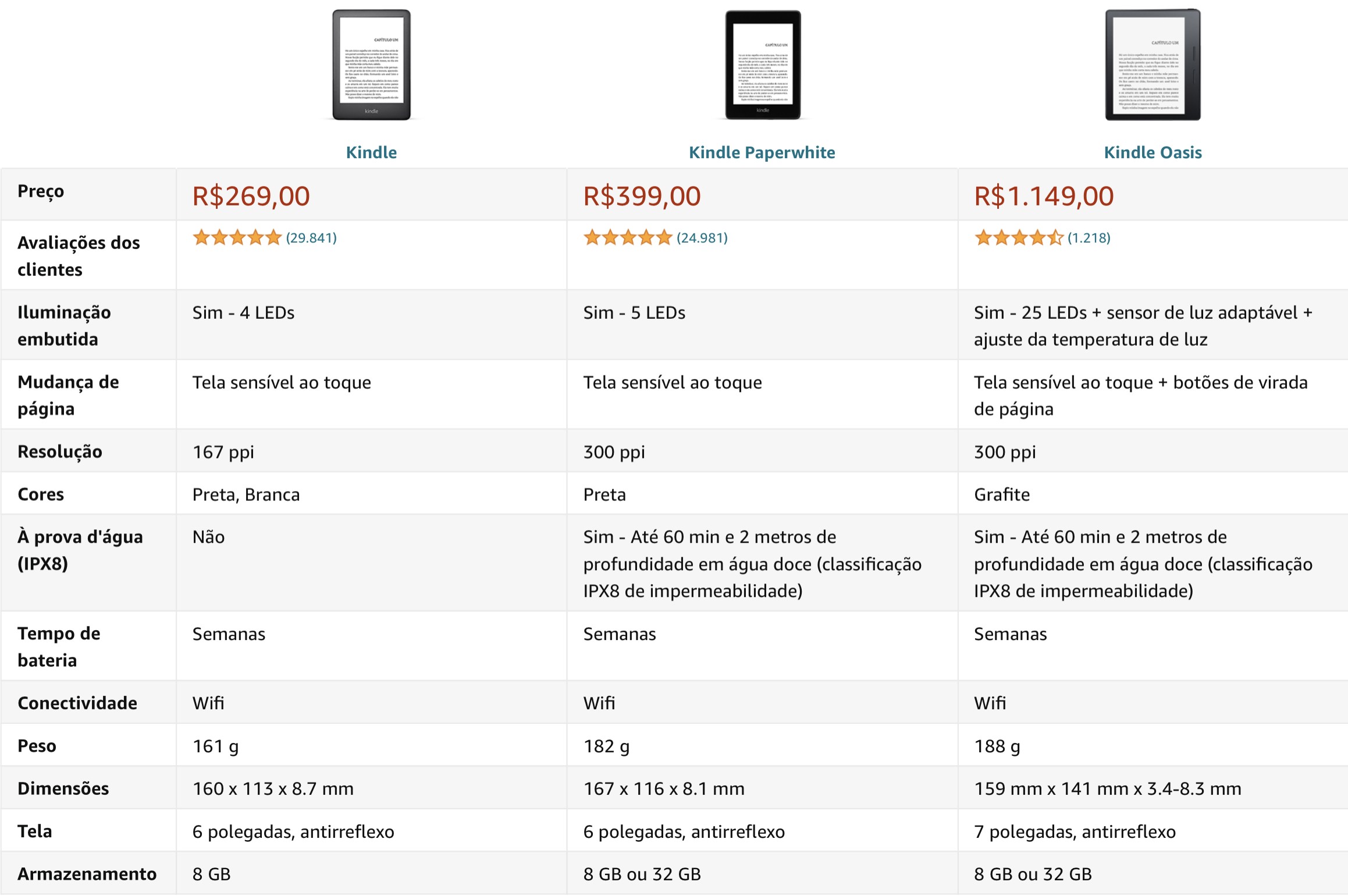Select the 167 ppi resolution cell
The height and width of the screenshot is (896, 1348).
[371, 451]
